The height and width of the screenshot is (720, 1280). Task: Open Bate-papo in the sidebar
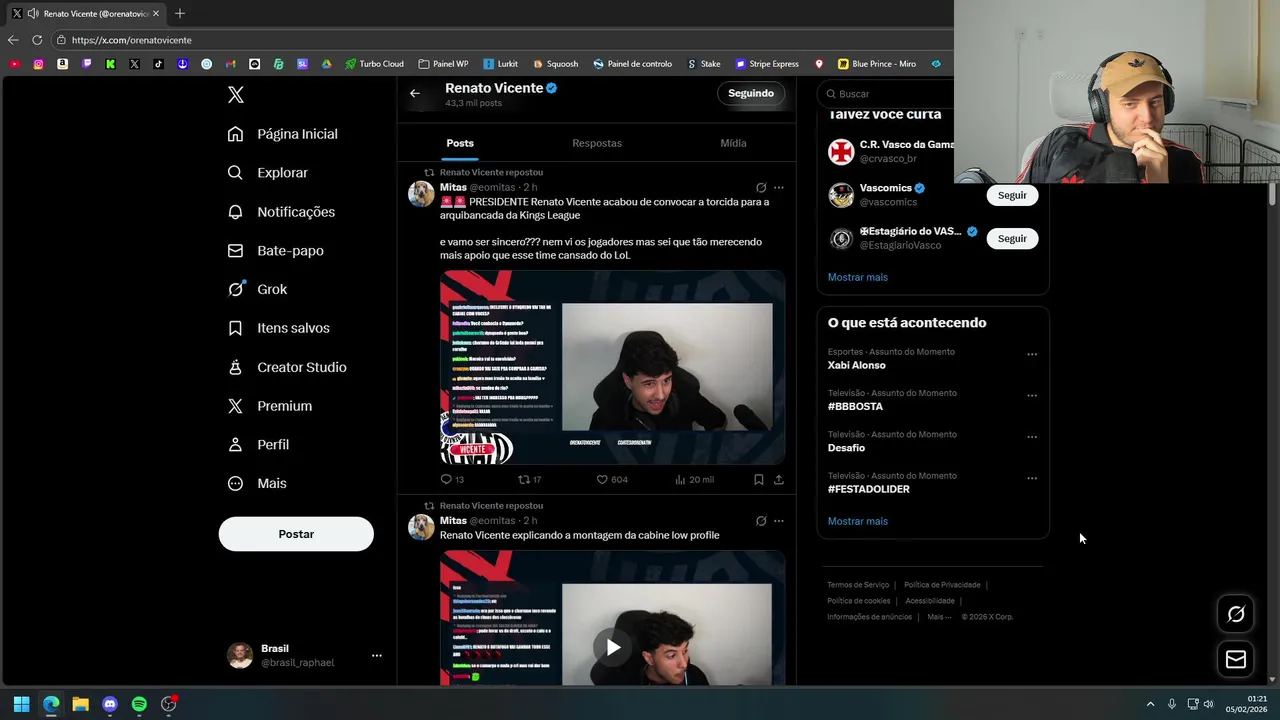coord(276,251)
